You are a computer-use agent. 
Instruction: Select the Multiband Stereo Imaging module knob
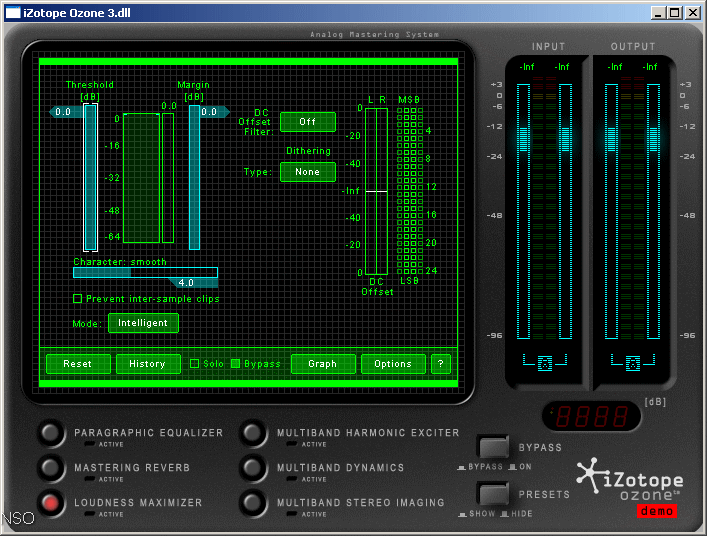point(253,502)
